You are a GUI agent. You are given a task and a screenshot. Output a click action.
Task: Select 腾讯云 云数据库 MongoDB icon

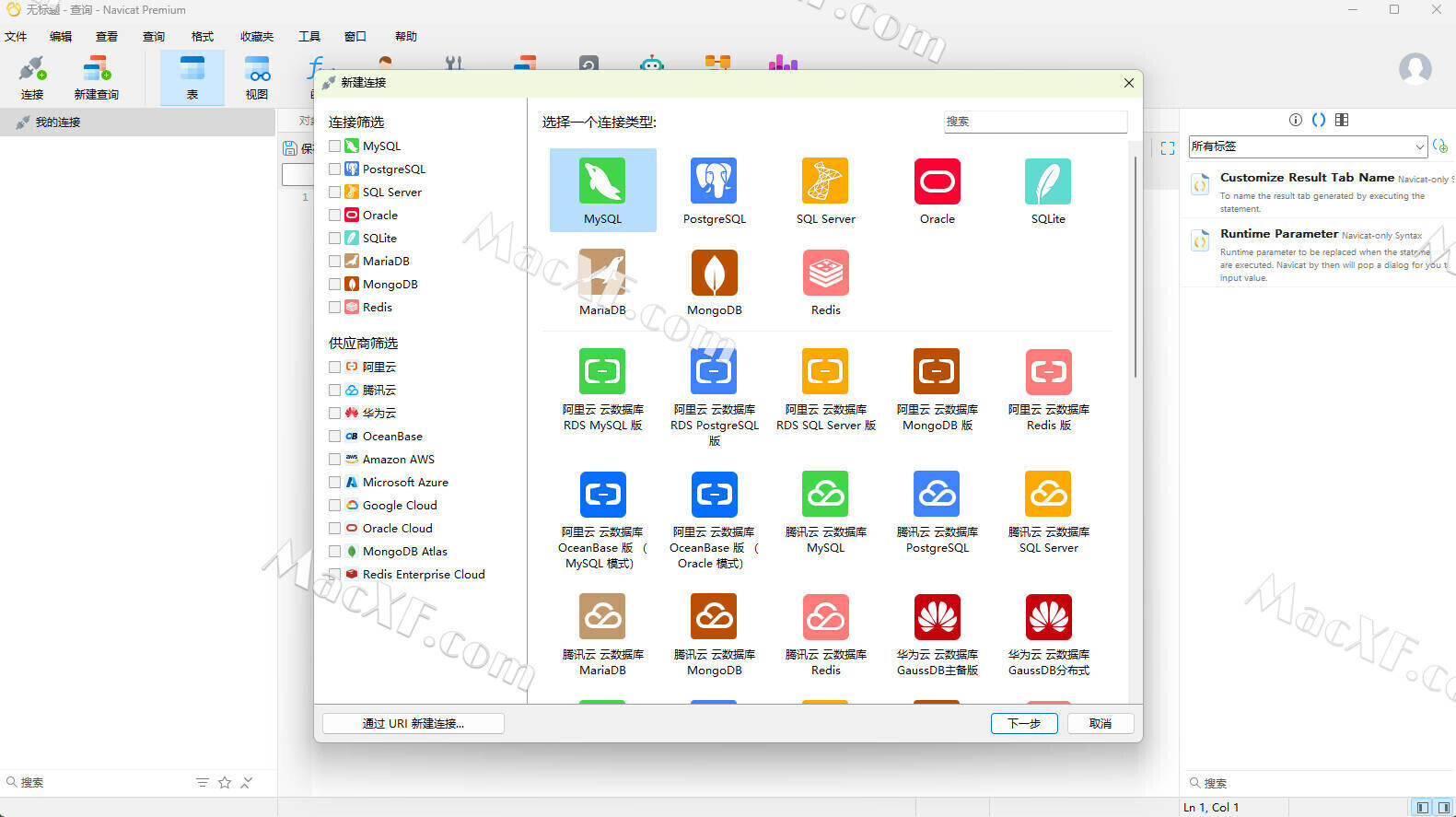(x=714, y=616)
